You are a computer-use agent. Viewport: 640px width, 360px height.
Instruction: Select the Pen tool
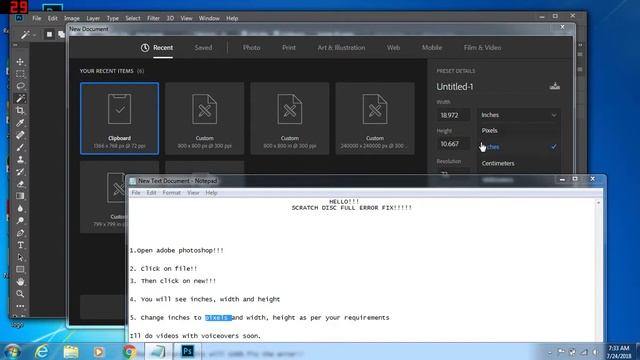click(20, 233)
